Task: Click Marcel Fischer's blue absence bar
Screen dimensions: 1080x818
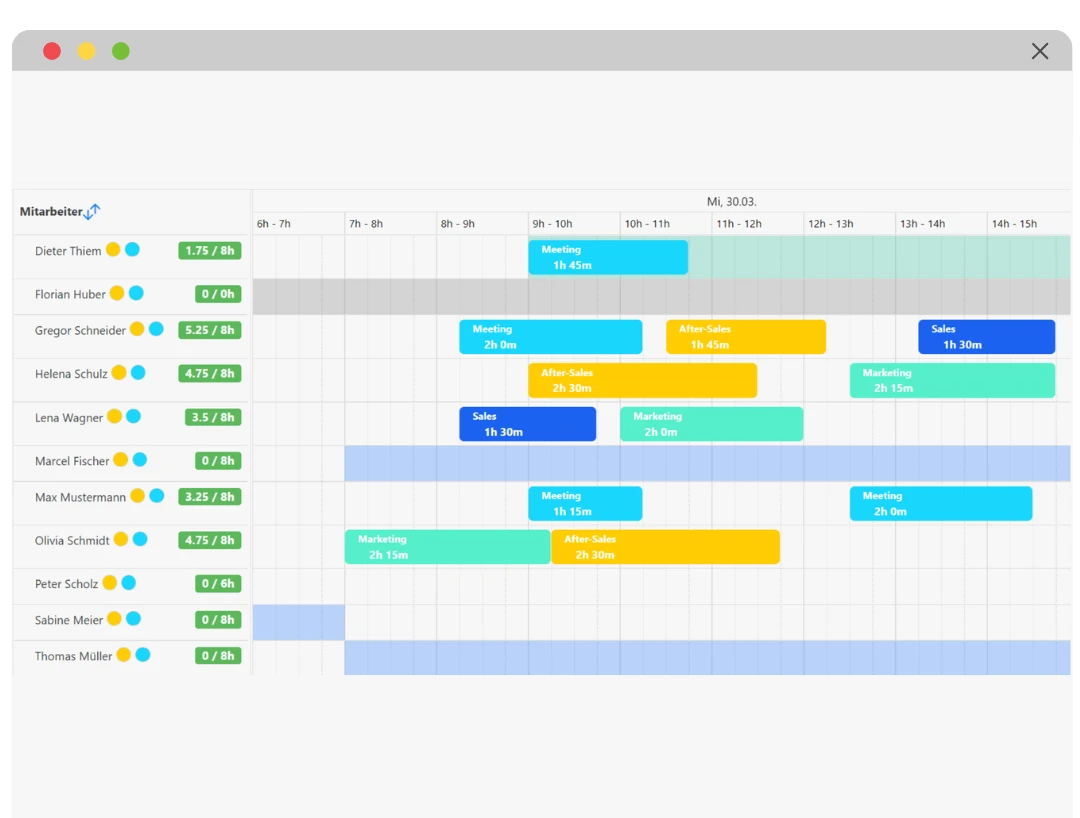Action: click(x=707, y=463)
